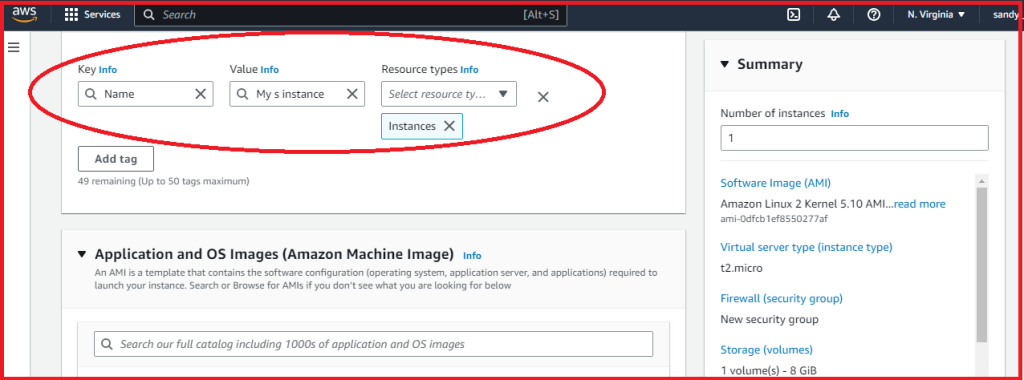This screenshot has width=1024, height=380.
Task: Open the Services grid menu
Action: pyautogui.click(x=92, y=14)
